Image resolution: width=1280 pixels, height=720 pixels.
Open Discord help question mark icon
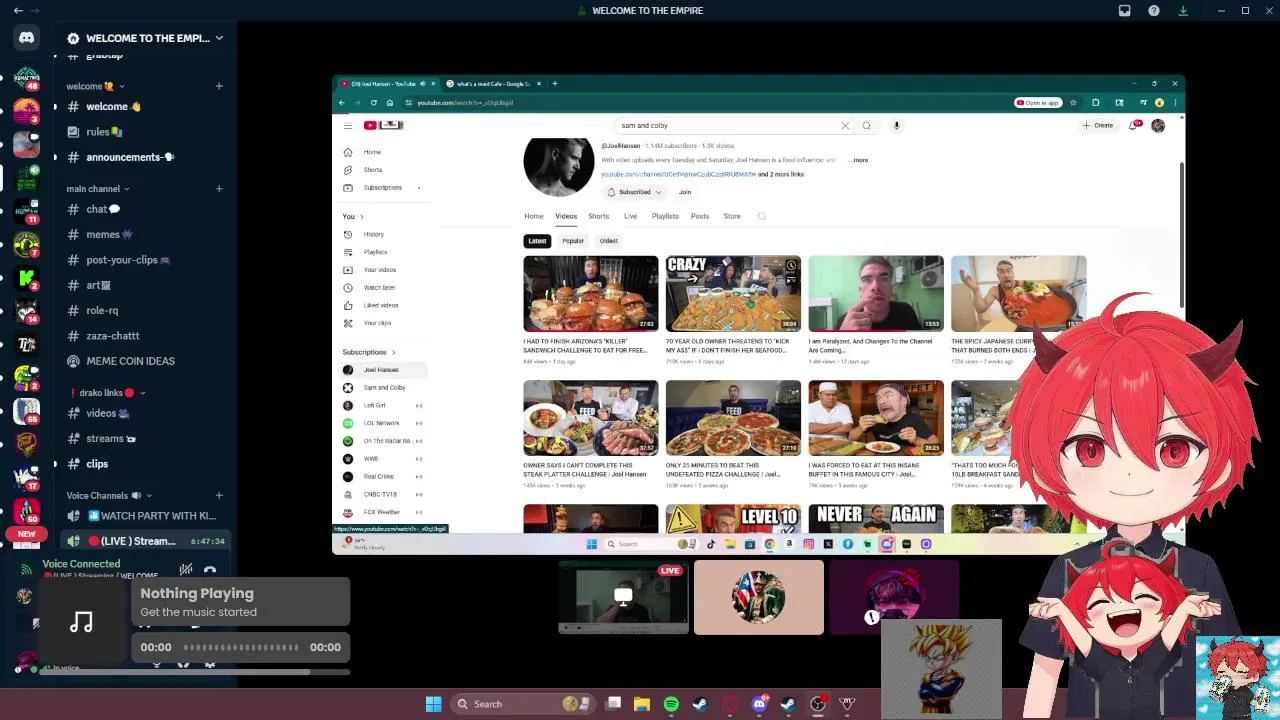(1154, 10)
